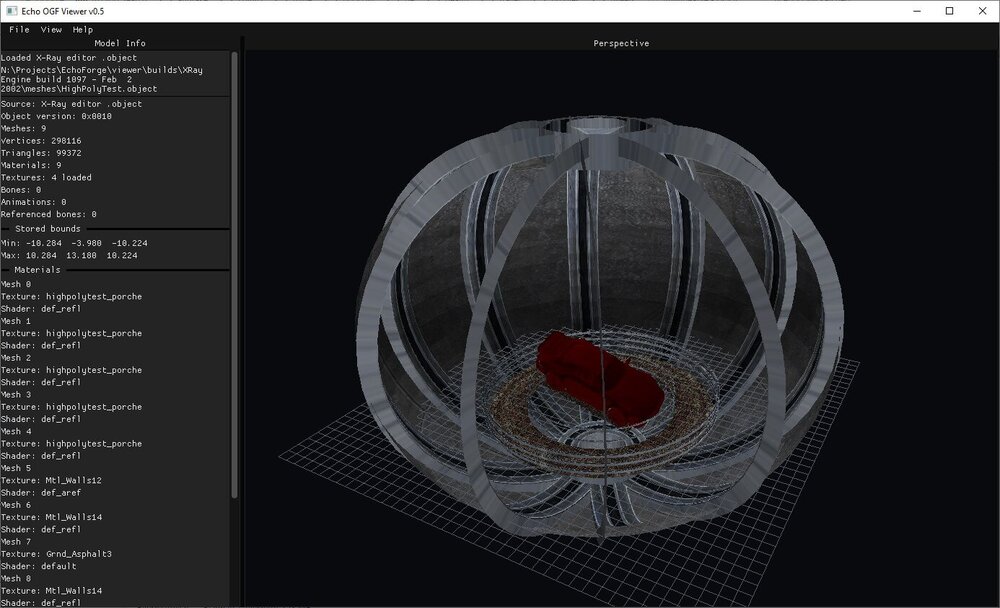Click 'Texture: highpolytest_porche' under Mesh 0

tap(71, 297)
